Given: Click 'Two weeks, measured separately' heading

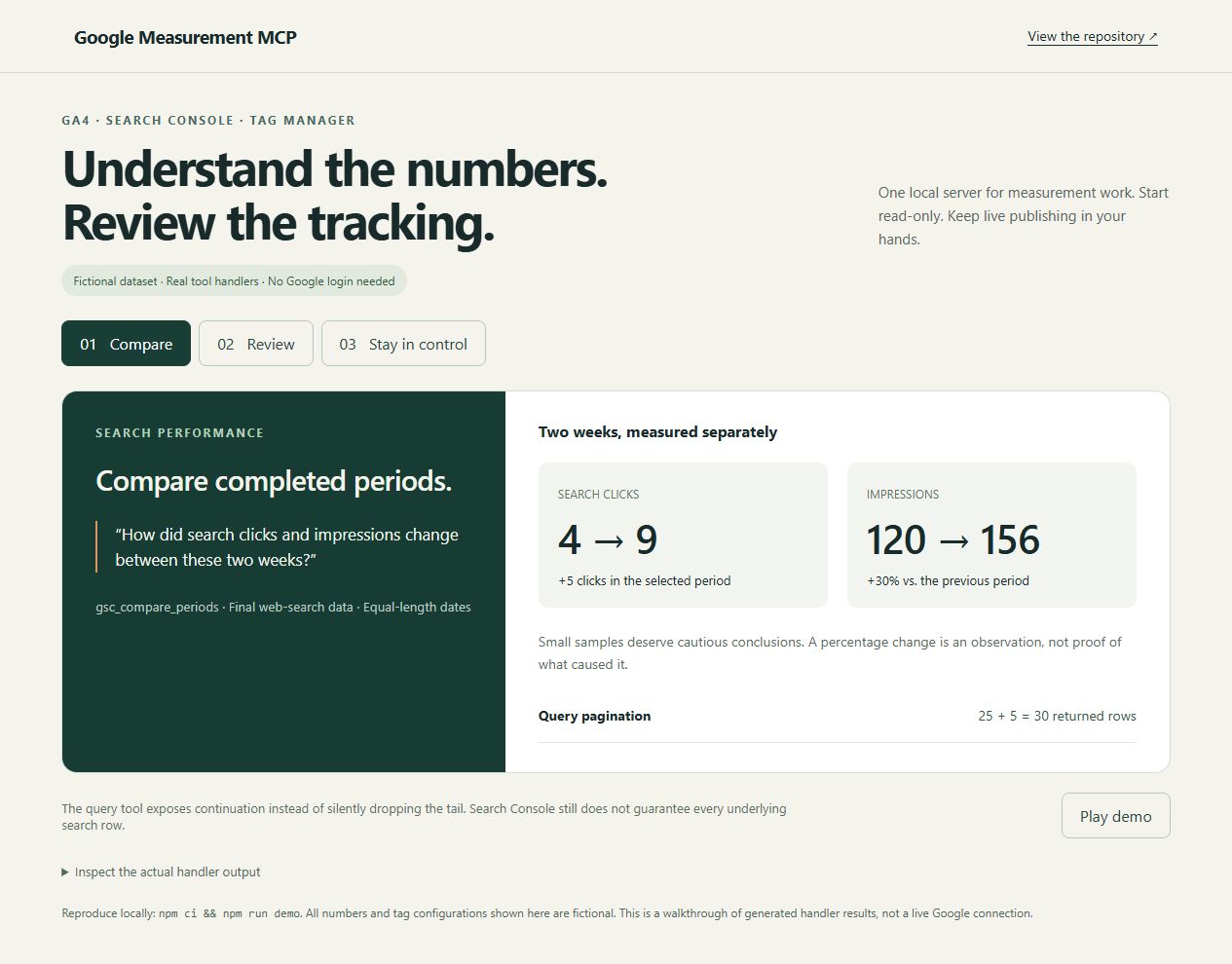Looking at the screenshot, I should coord(657,432).
